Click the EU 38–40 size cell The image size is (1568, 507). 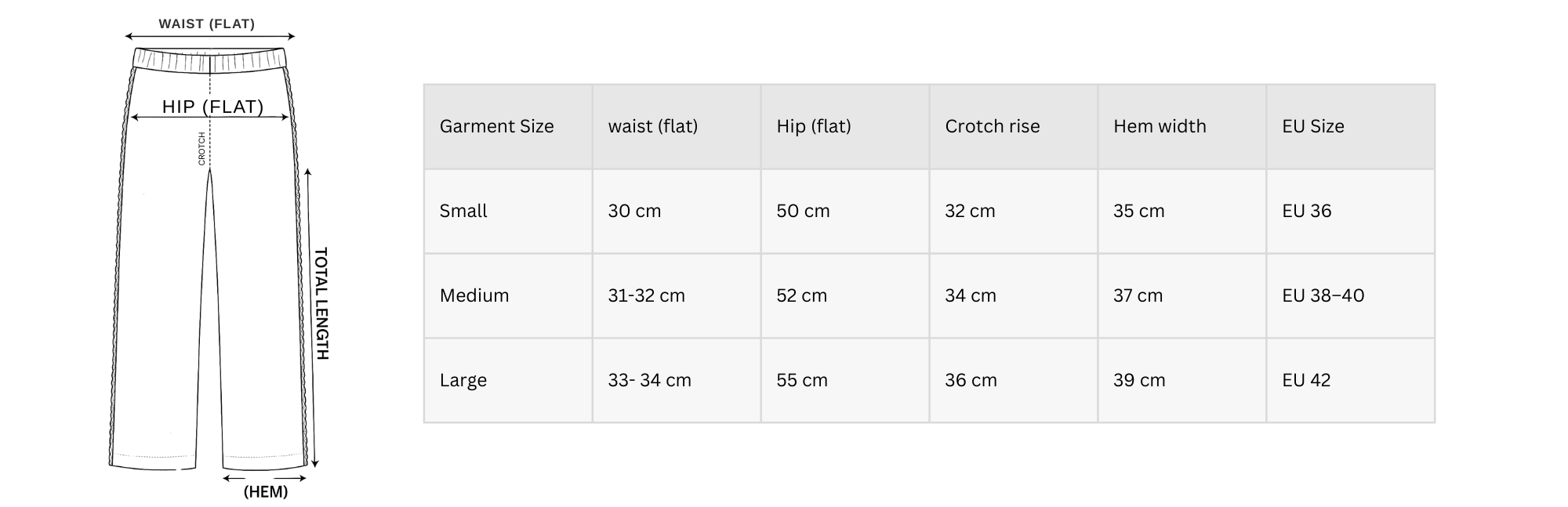[1323, 295]
